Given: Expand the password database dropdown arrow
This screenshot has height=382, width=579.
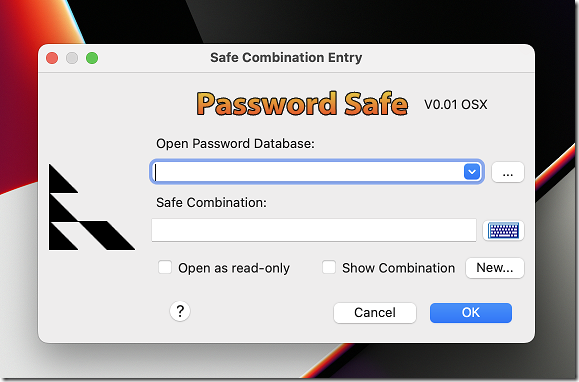Looking at the screenshot, I should pos(472,172).
